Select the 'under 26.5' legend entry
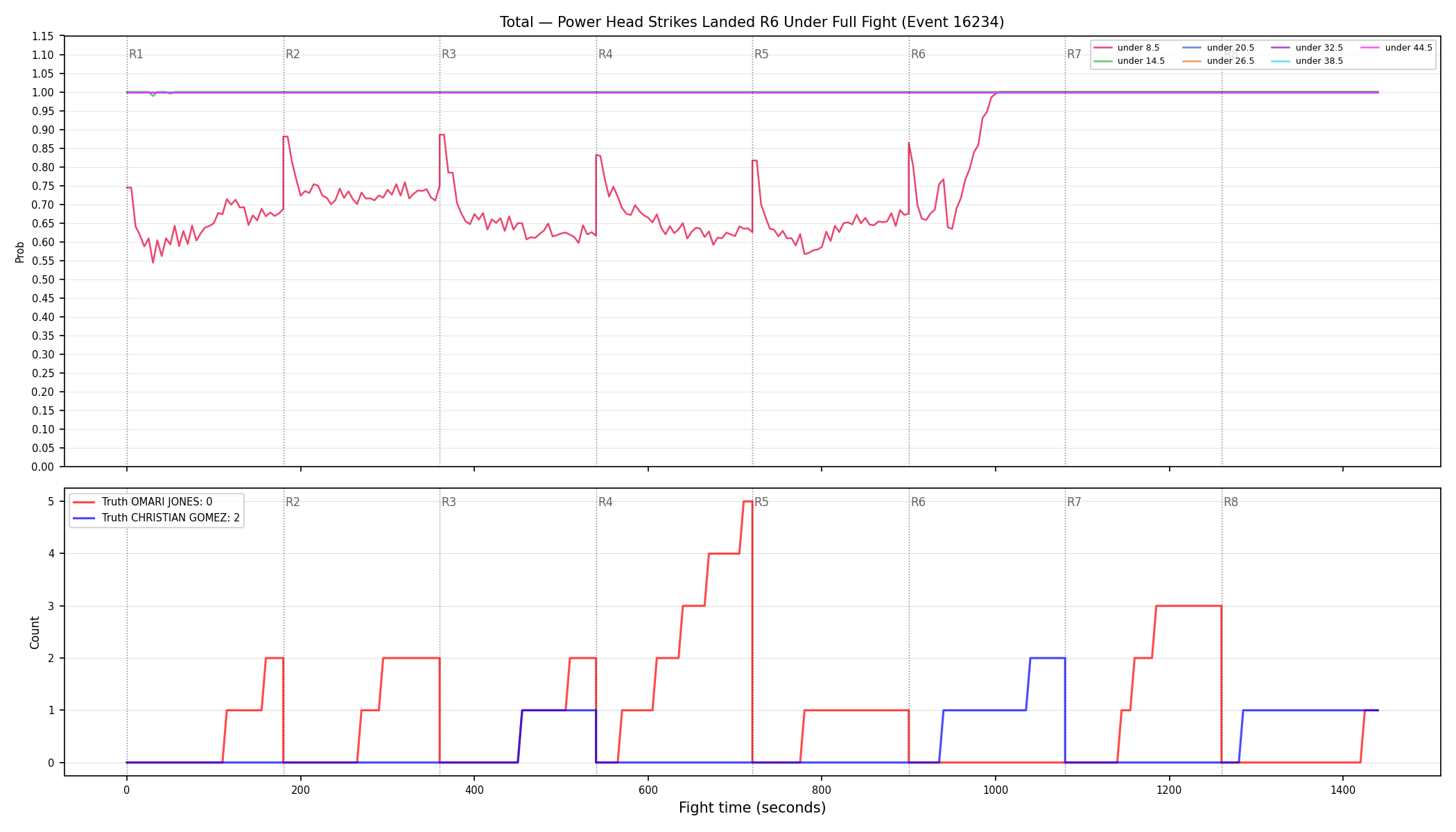The image size is (1456, 832). pos(1218,61)
